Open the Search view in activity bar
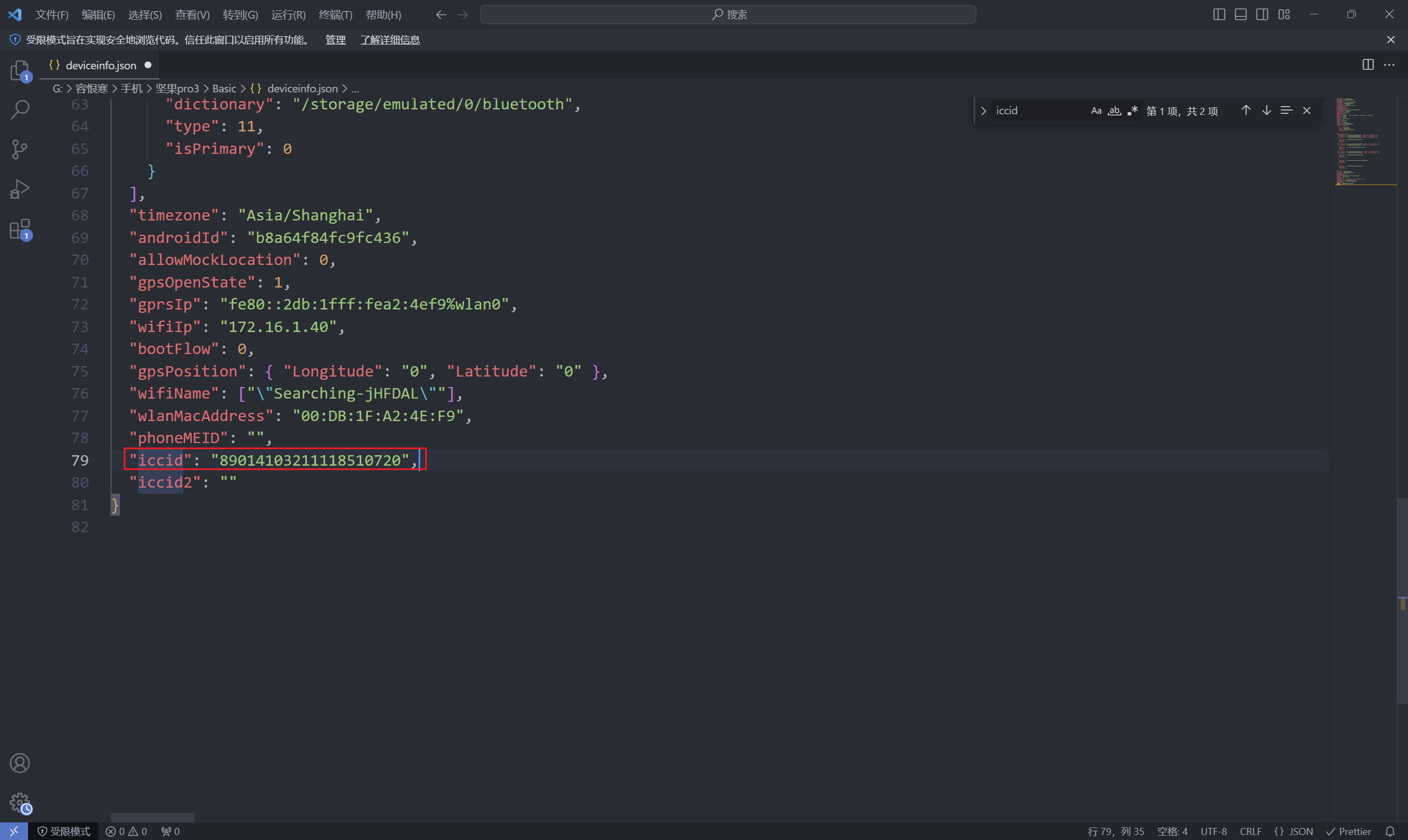The width and height of the screenshot is (1408, 840). [x=20, y=110]
